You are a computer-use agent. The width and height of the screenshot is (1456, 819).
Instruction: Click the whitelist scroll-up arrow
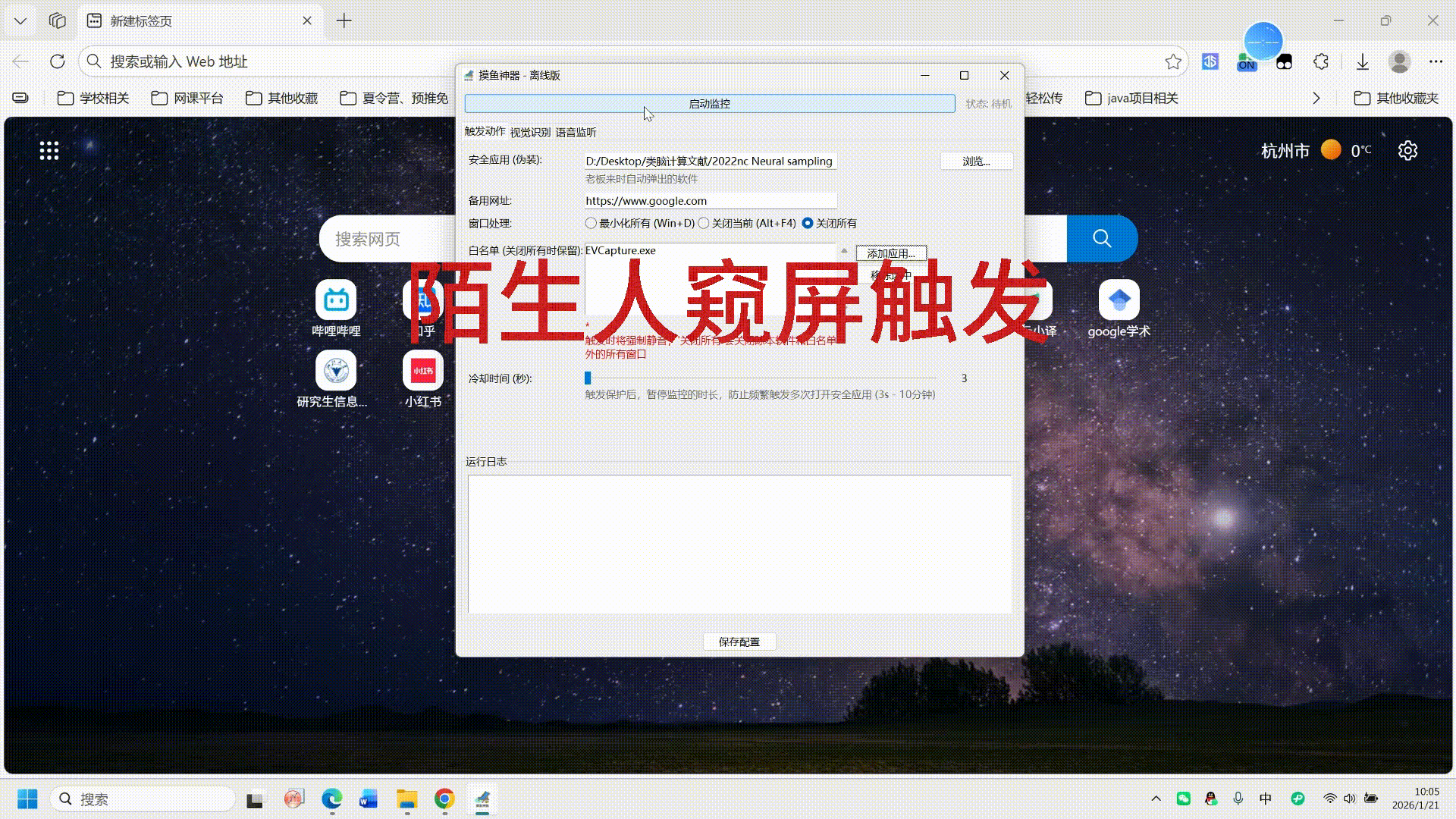point(845,251)
